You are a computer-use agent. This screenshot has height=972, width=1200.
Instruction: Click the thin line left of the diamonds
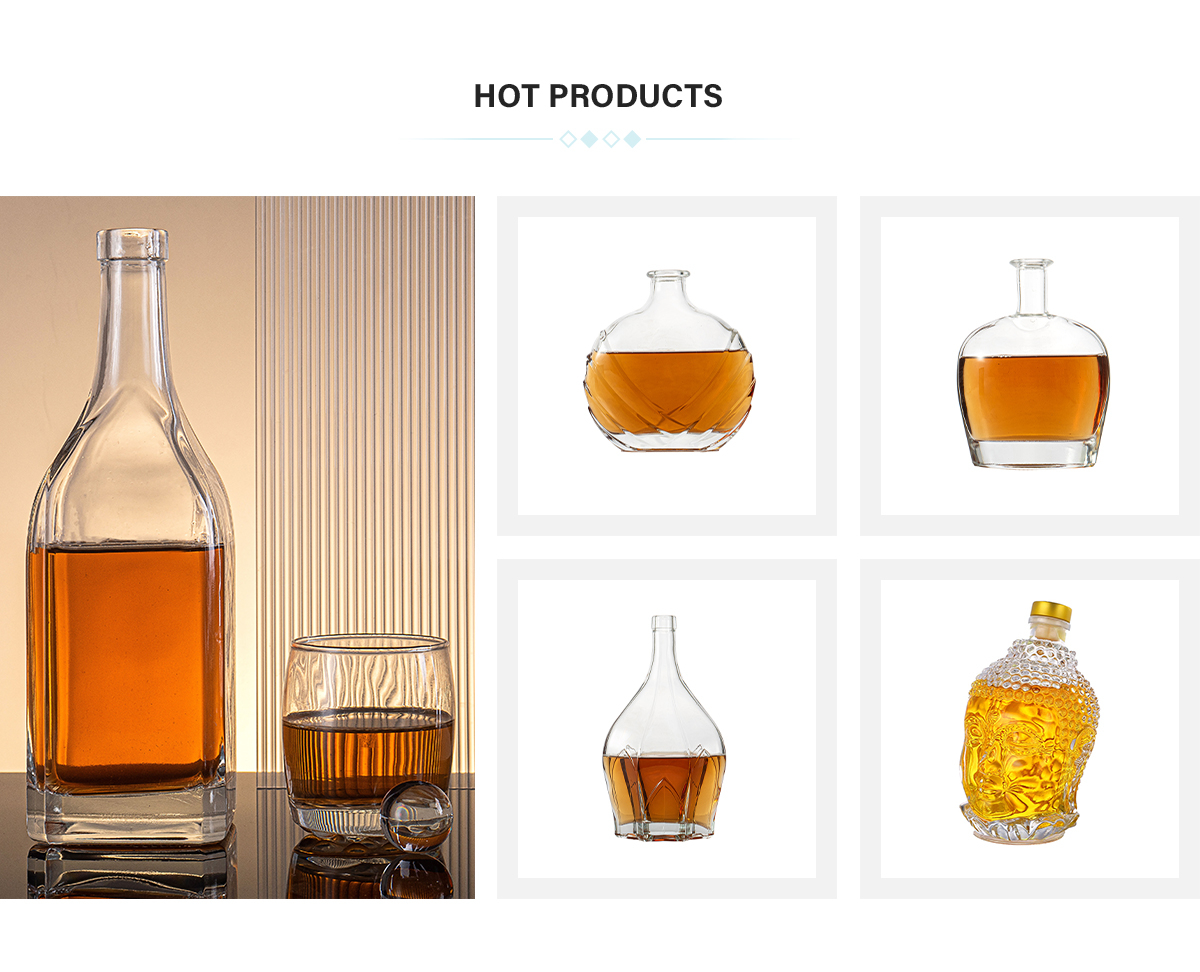coord(478,139)
